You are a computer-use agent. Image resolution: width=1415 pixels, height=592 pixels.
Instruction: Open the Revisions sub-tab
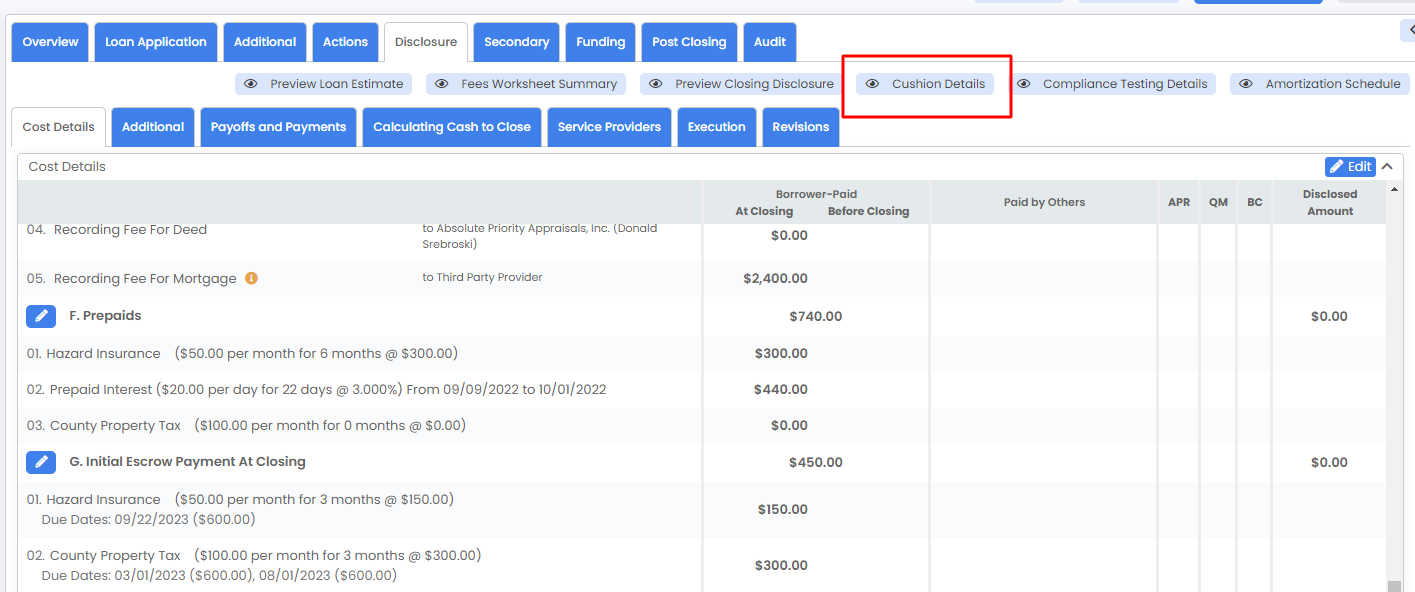[800, 127]
